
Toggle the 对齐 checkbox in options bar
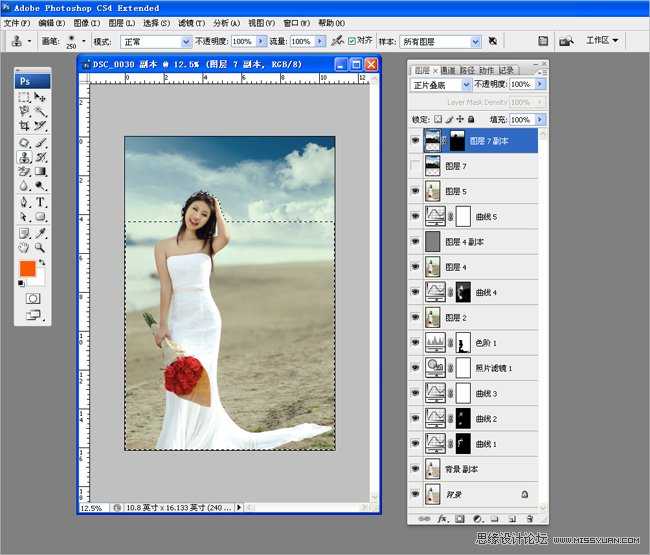pyautogui.click(x=351, y=41)
